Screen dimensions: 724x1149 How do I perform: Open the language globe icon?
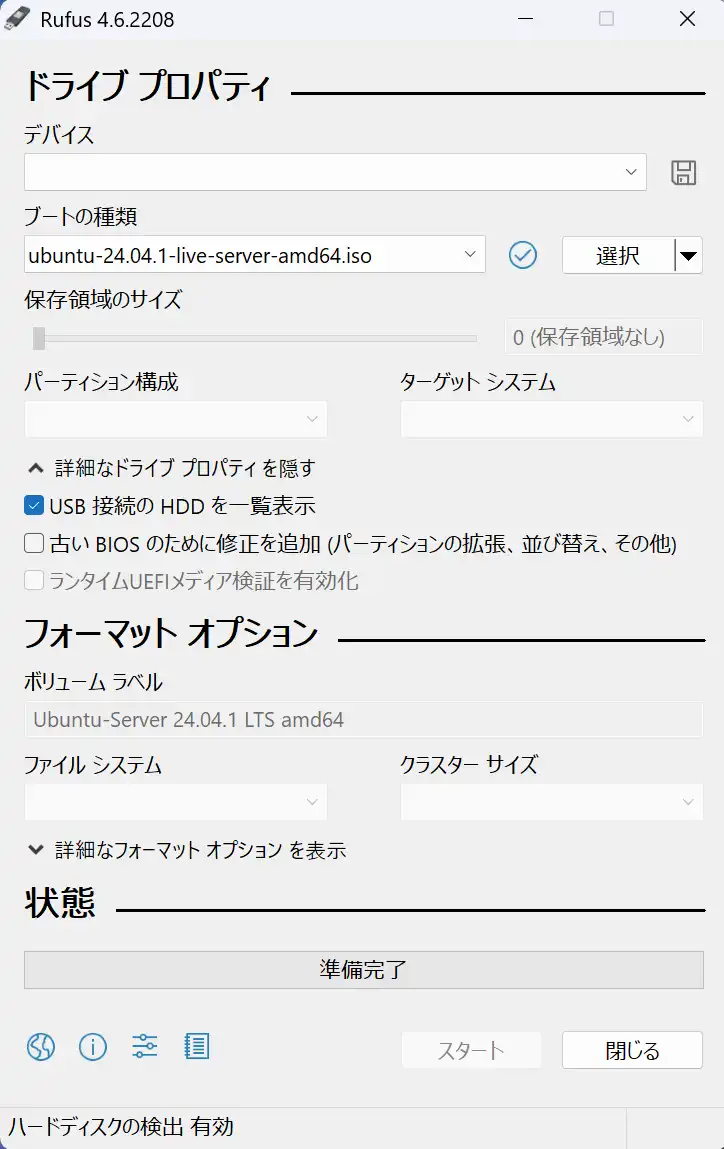click(x=41, y=1046)
